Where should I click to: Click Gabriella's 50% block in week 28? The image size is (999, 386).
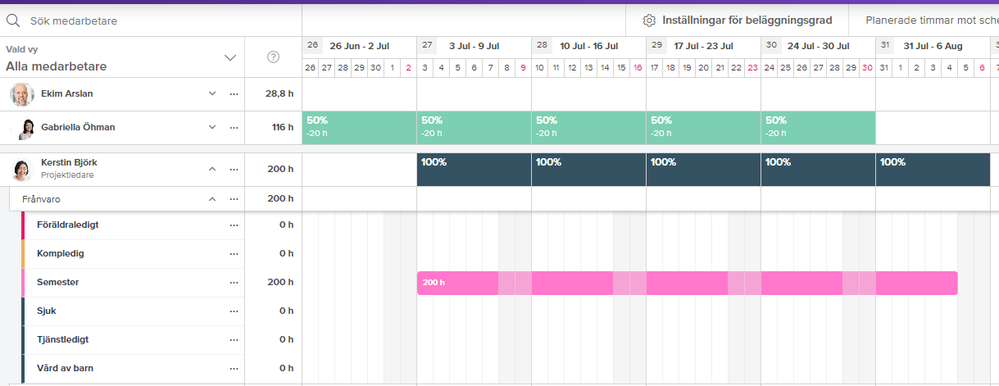(x=589, y=128)
